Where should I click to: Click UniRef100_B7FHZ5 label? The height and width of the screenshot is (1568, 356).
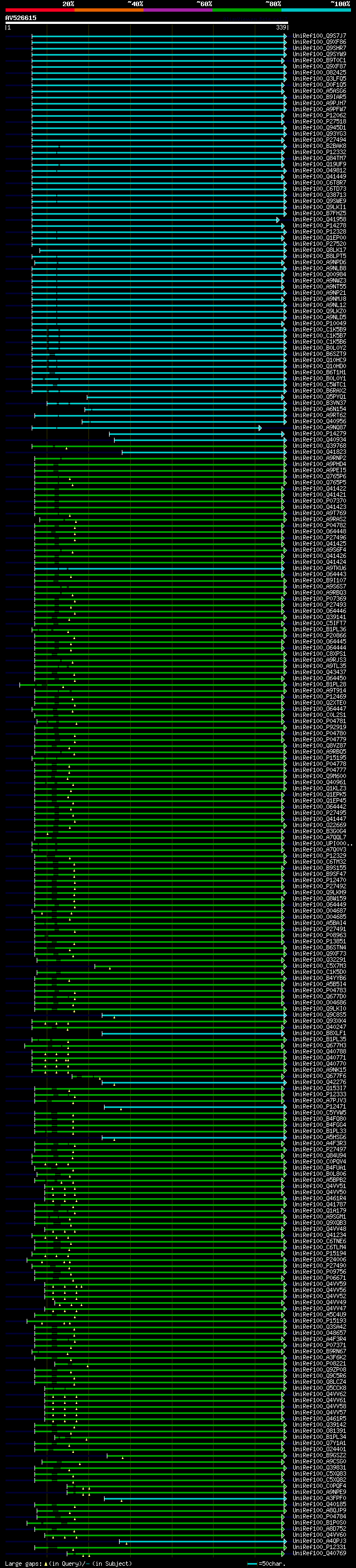tap(319, 213)
